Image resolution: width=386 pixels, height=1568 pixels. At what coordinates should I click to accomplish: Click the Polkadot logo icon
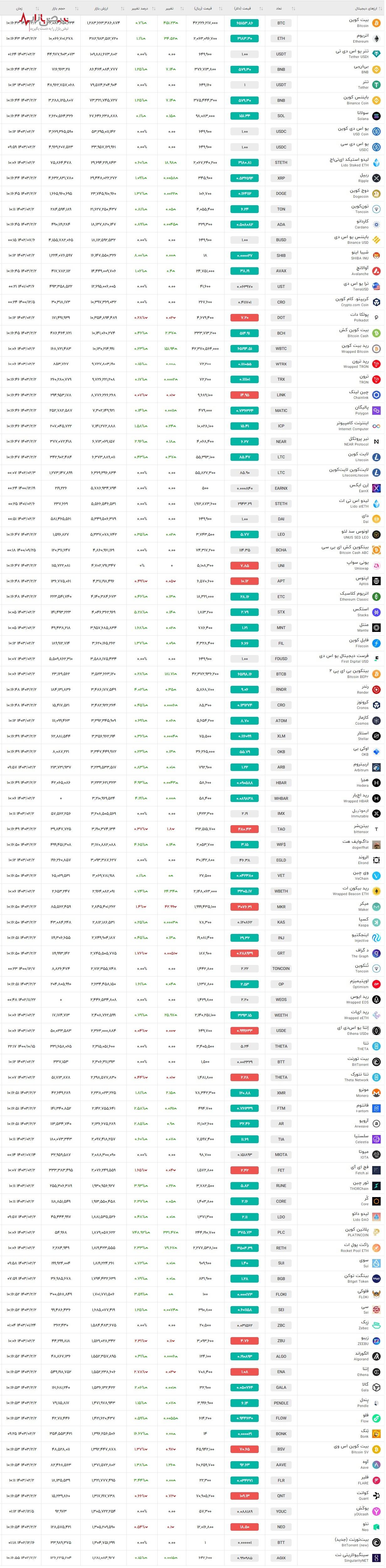tap(376, 318)
